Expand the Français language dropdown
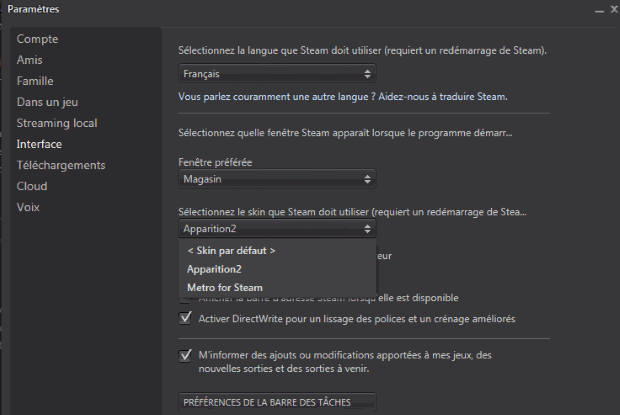 [x=277, y=73]
